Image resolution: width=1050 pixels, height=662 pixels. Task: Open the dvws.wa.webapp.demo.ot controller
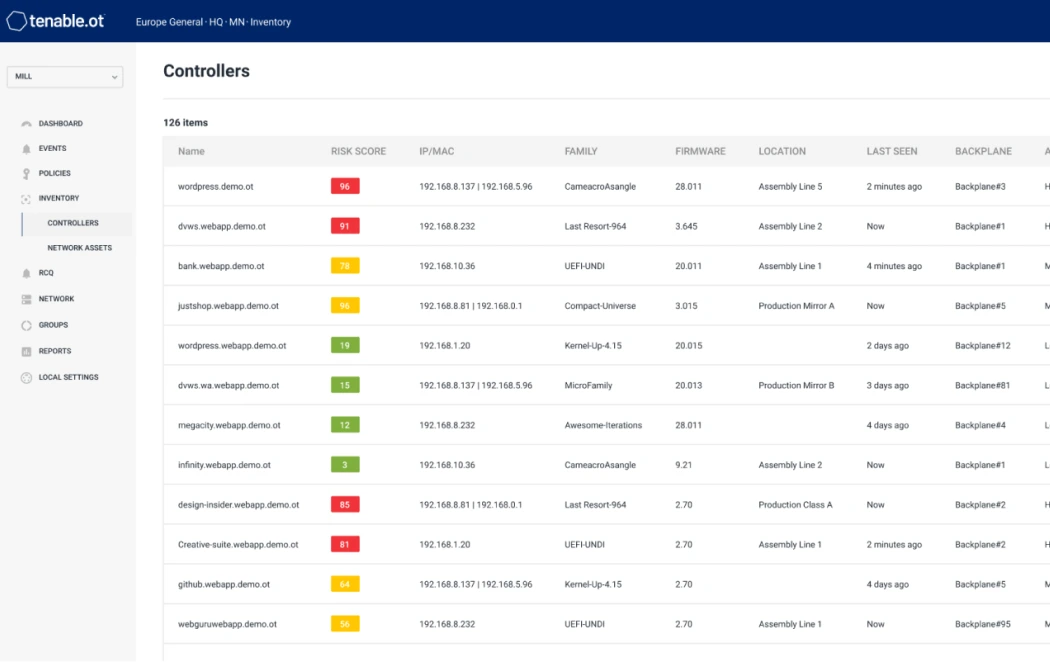[x=228, y=386]
